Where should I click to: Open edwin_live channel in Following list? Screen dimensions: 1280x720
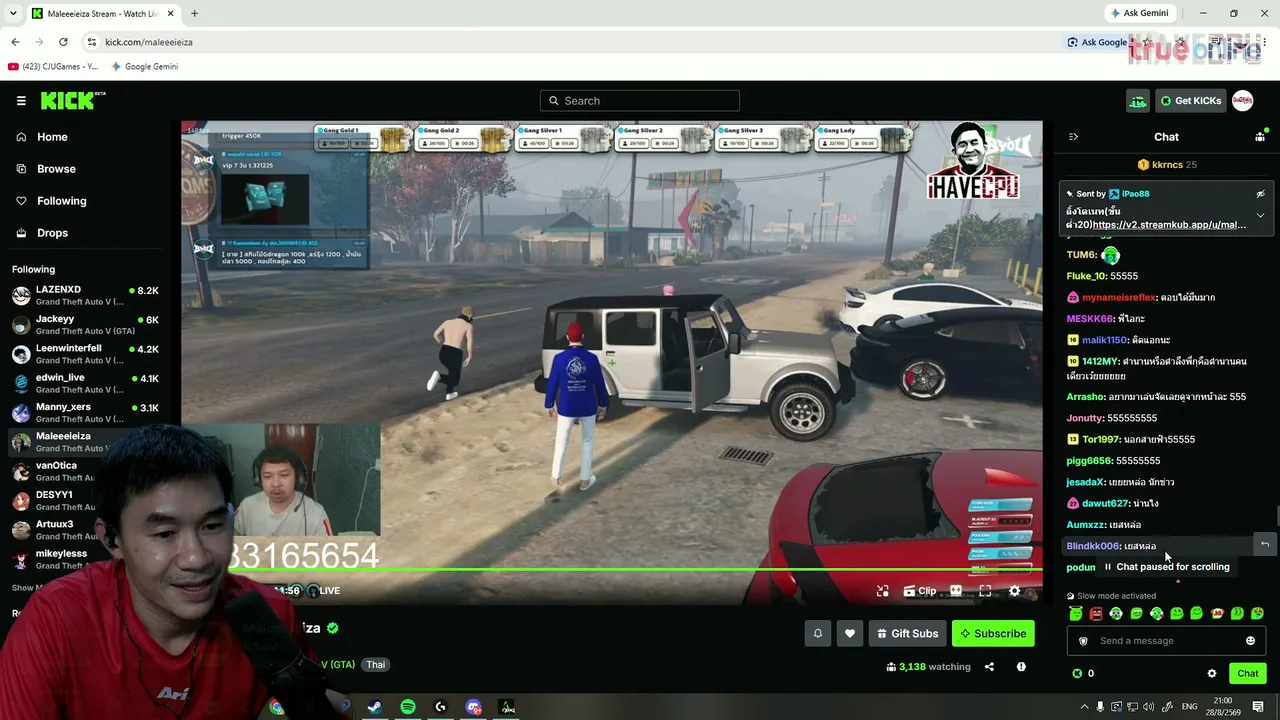[87, 383]
